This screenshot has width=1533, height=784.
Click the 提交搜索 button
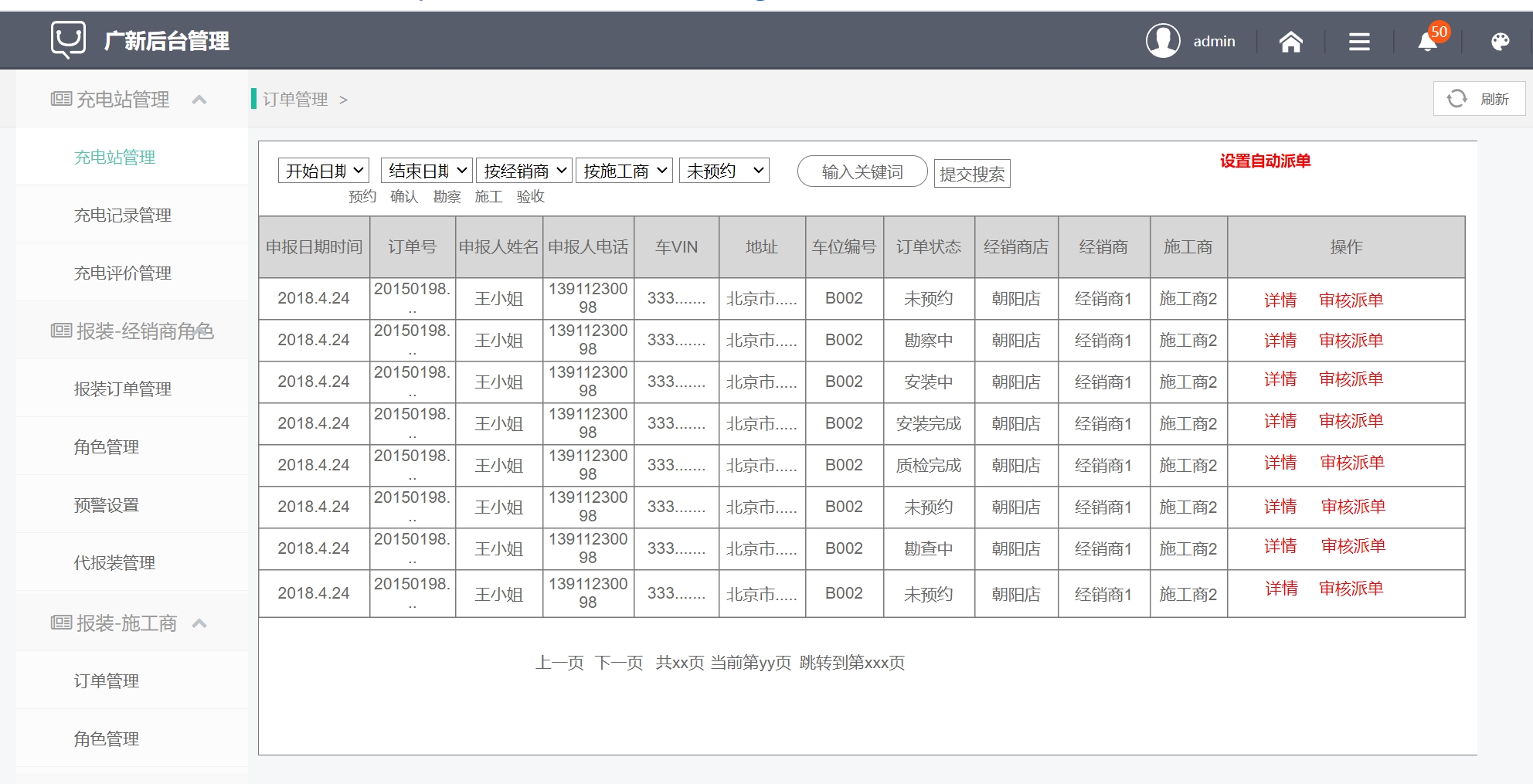972,174
